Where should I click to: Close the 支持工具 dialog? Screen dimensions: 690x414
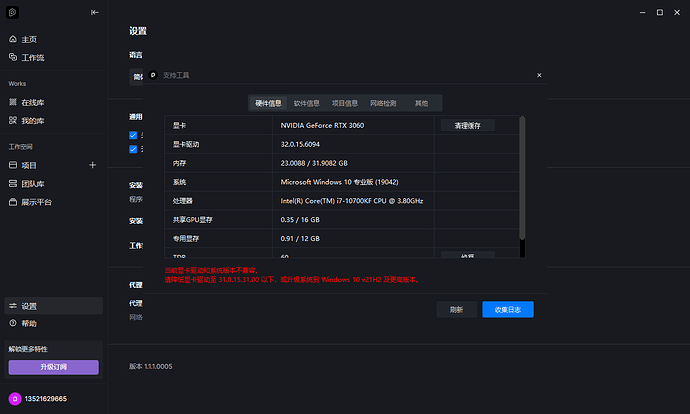pos(539,75)
